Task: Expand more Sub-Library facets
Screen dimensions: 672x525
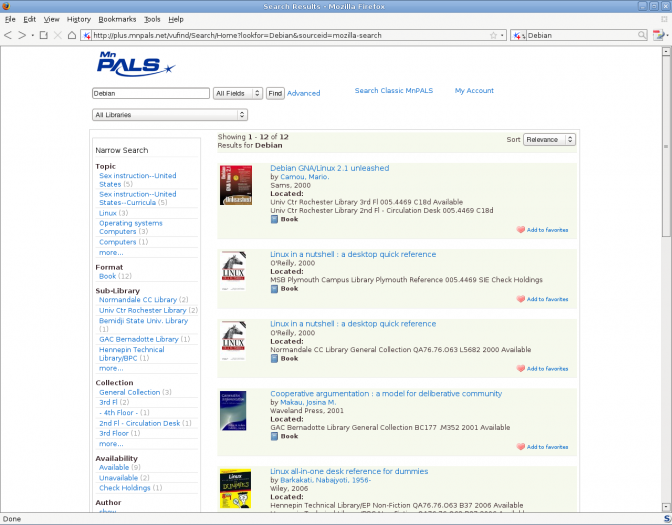Action: click(x=111, y=368)
